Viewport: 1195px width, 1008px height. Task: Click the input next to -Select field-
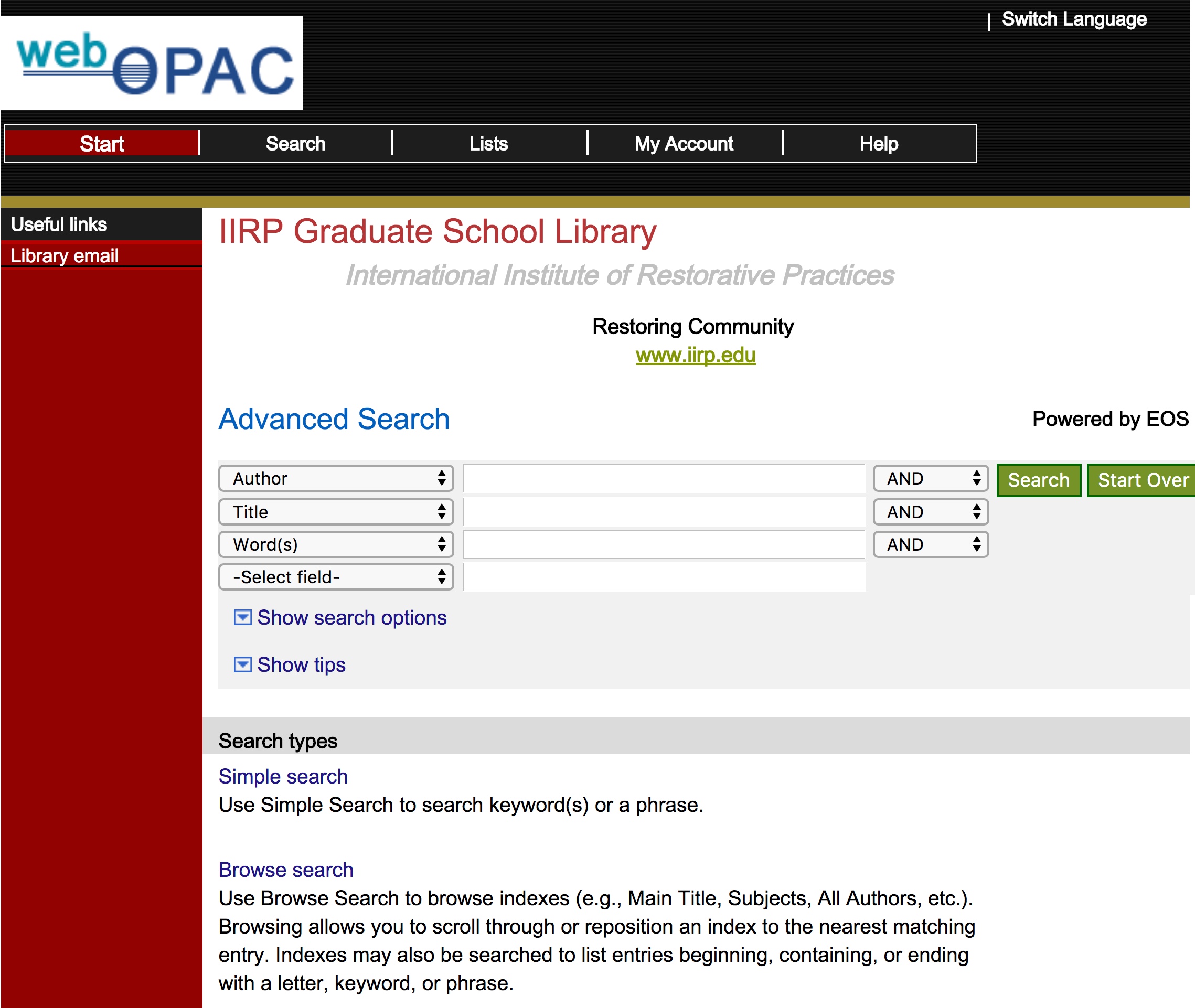[664, 577]
